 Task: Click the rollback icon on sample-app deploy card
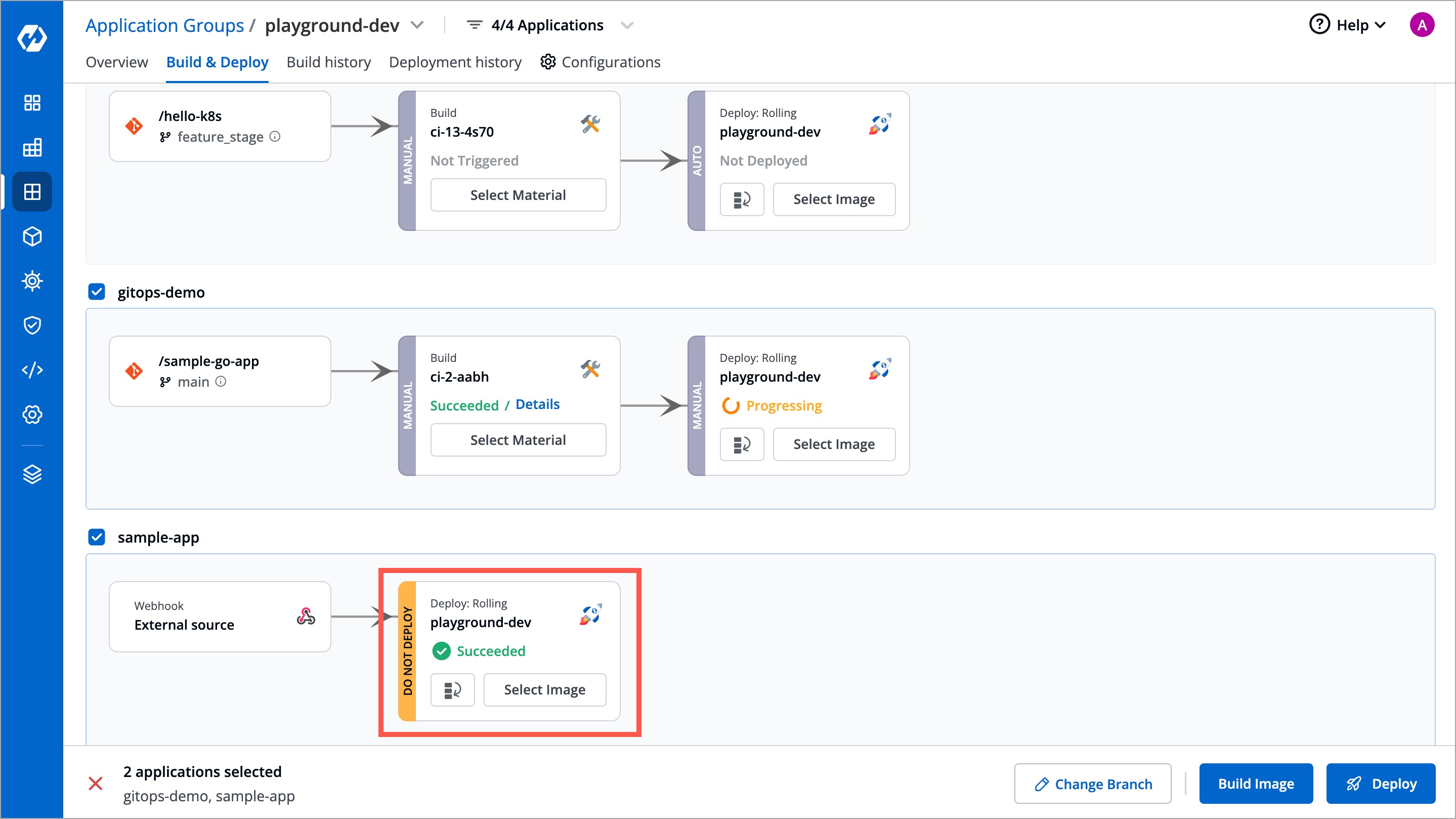click(x=452, y=689)
